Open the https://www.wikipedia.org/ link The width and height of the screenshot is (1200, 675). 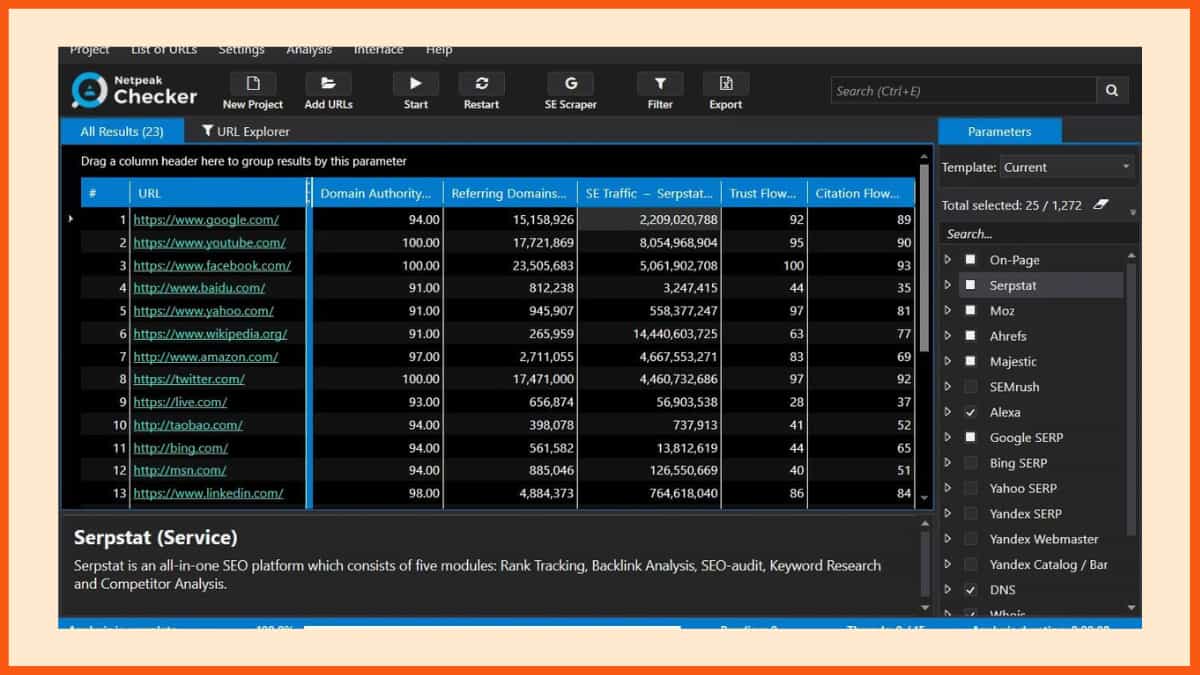(x=210, y=334)
